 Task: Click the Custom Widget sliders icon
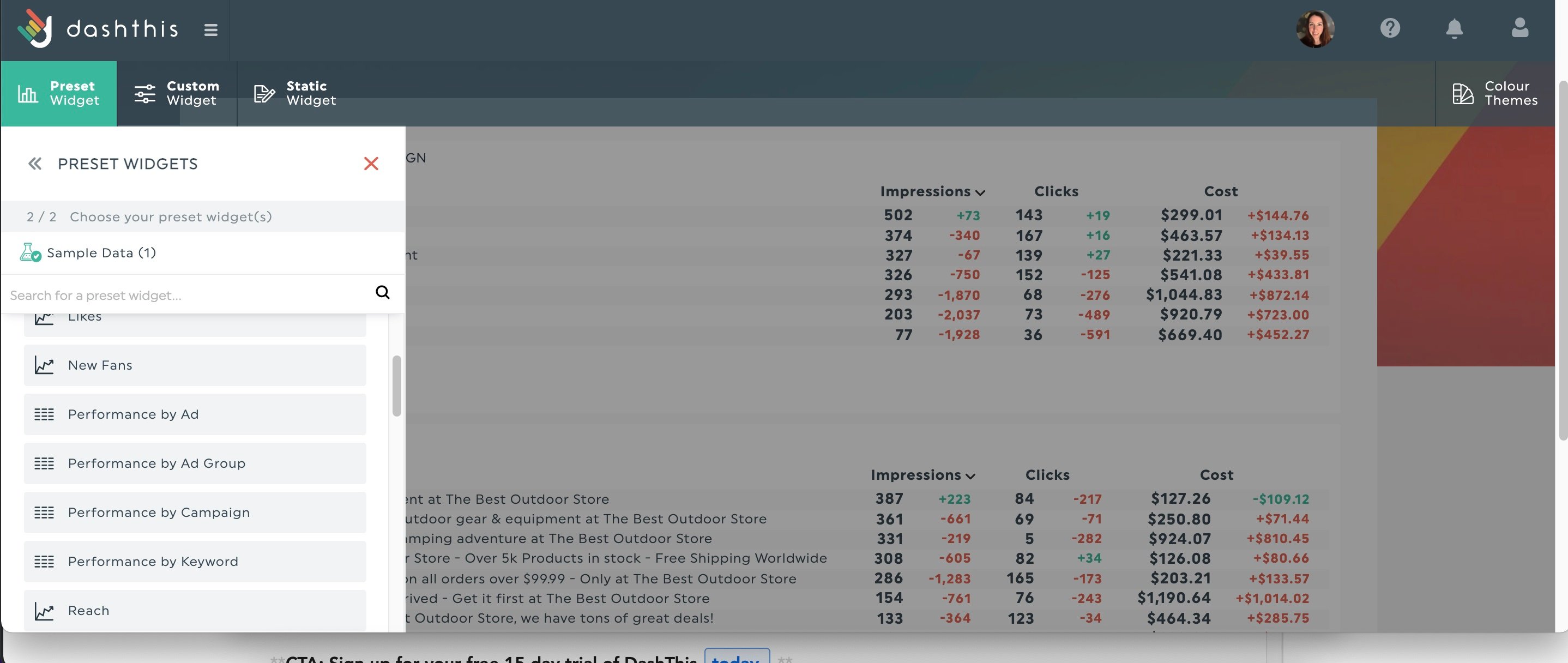pyautogui.click(x=145, y=94)
